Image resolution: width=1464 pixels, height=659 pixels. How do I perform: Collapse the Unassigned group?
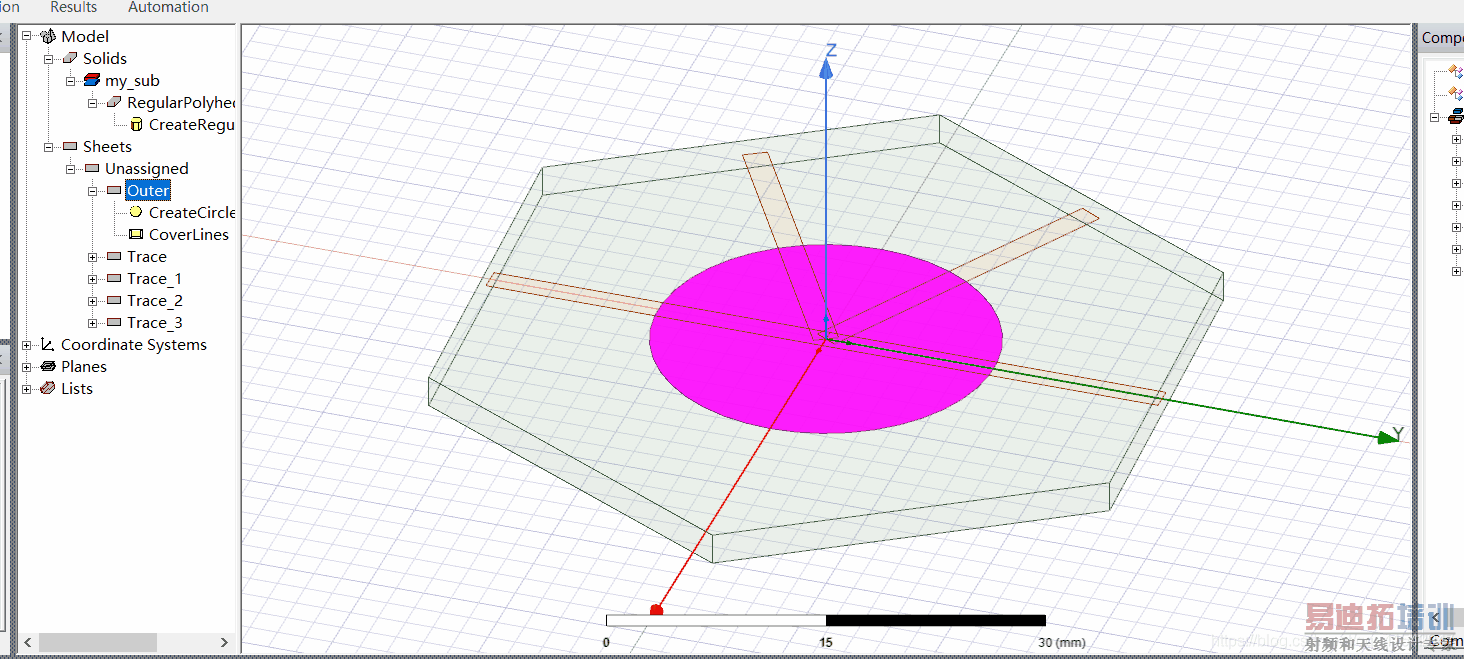point(71,169)
